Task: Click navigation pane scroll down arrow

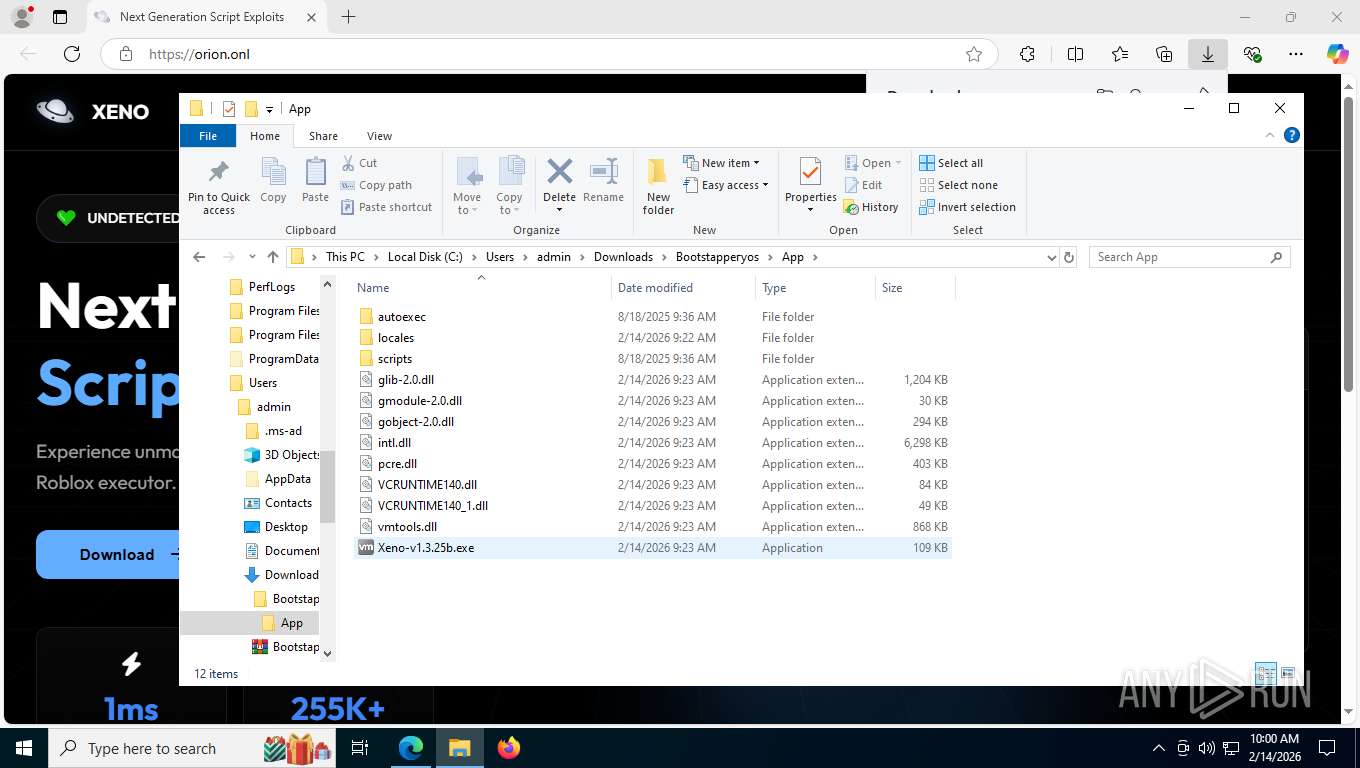Action: point(327,652)
